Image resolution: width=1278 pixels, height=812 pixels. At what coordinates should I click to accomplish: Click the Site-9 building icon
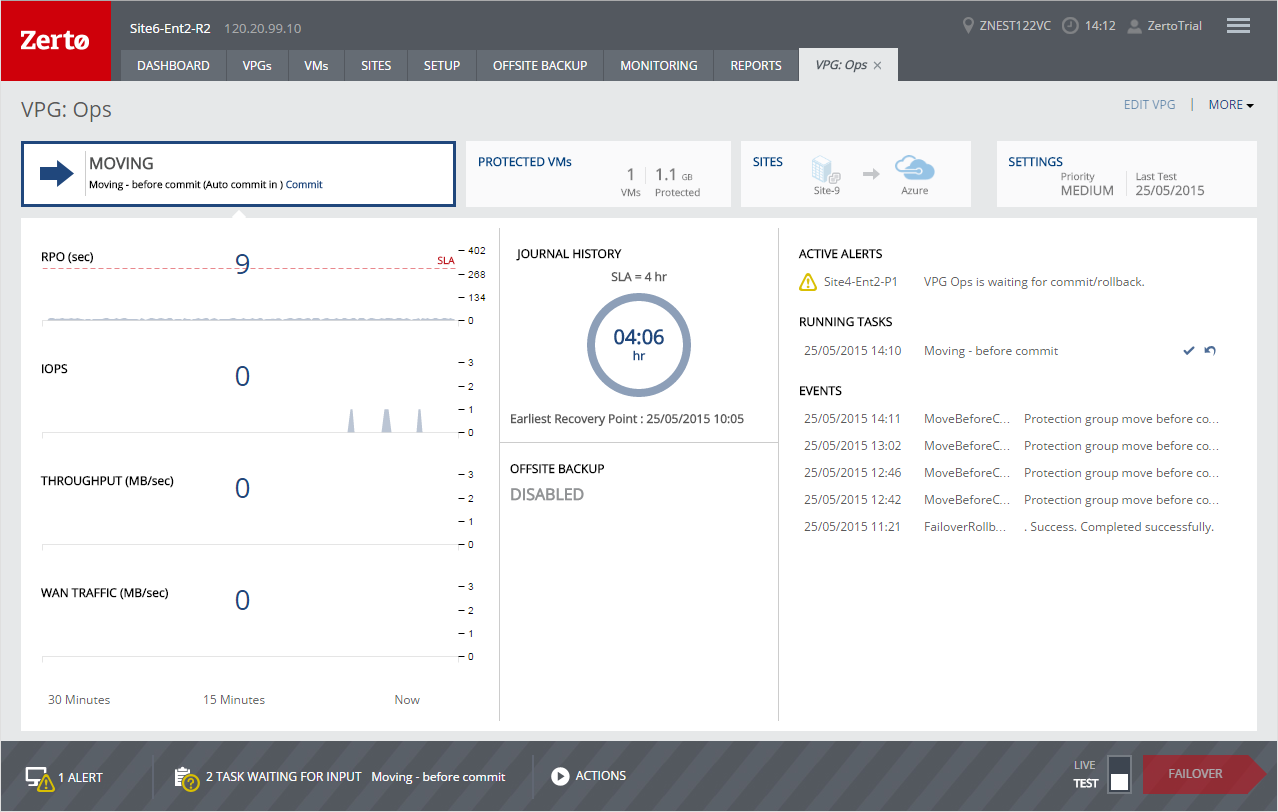tap(825, 170)
